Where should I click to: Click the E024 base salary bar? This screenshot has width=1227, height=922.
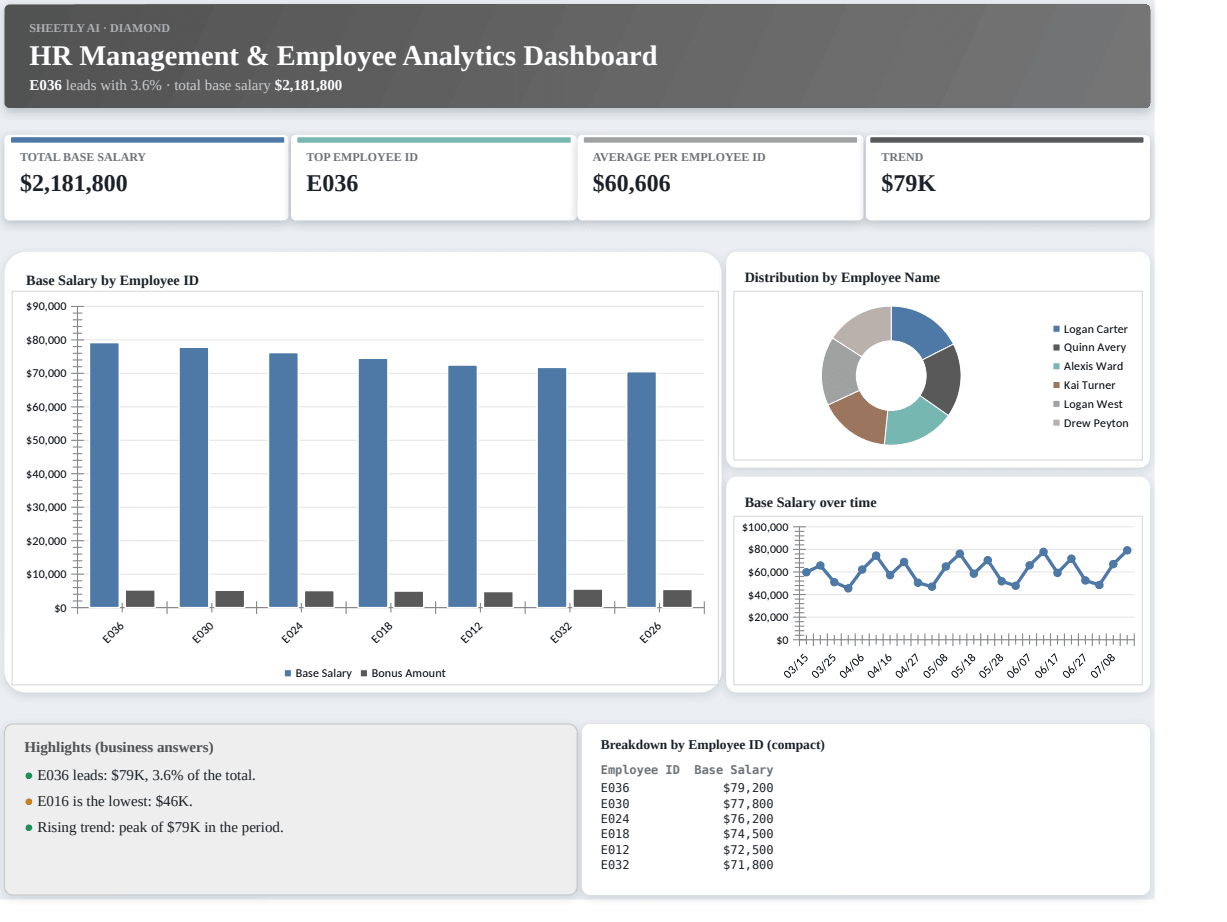click(x=283, y=480)
